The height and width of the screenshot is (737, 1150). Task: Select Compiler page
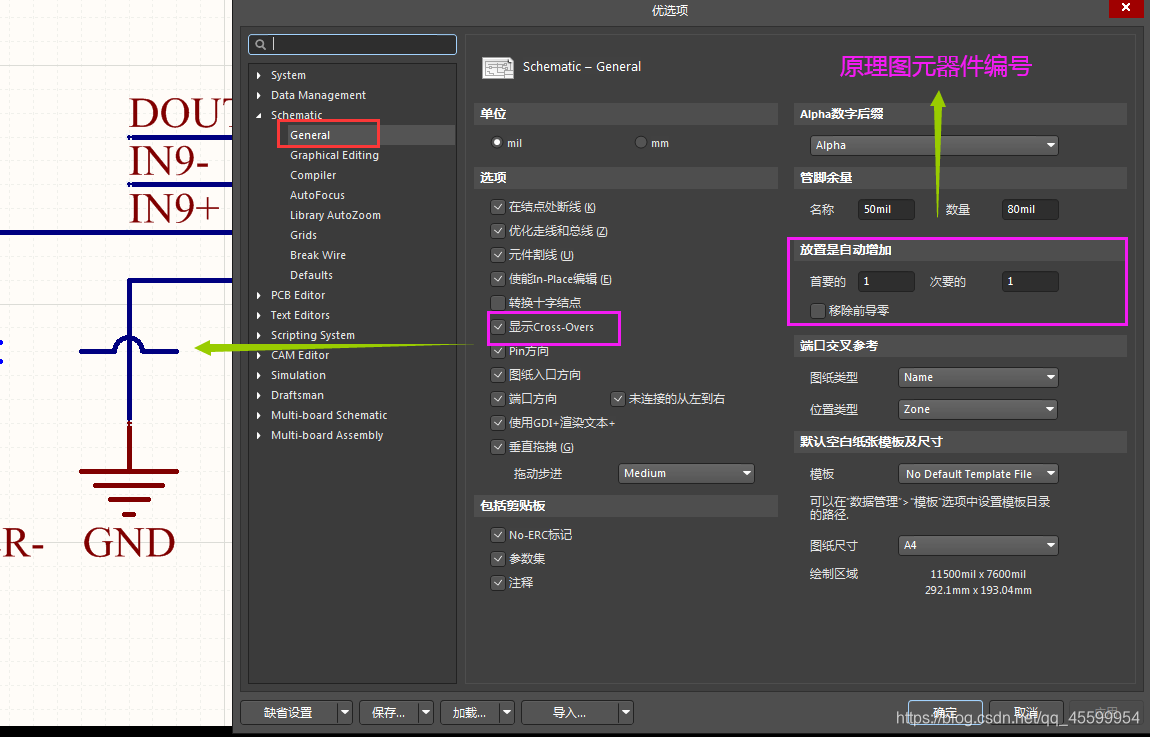pos(313,175)
